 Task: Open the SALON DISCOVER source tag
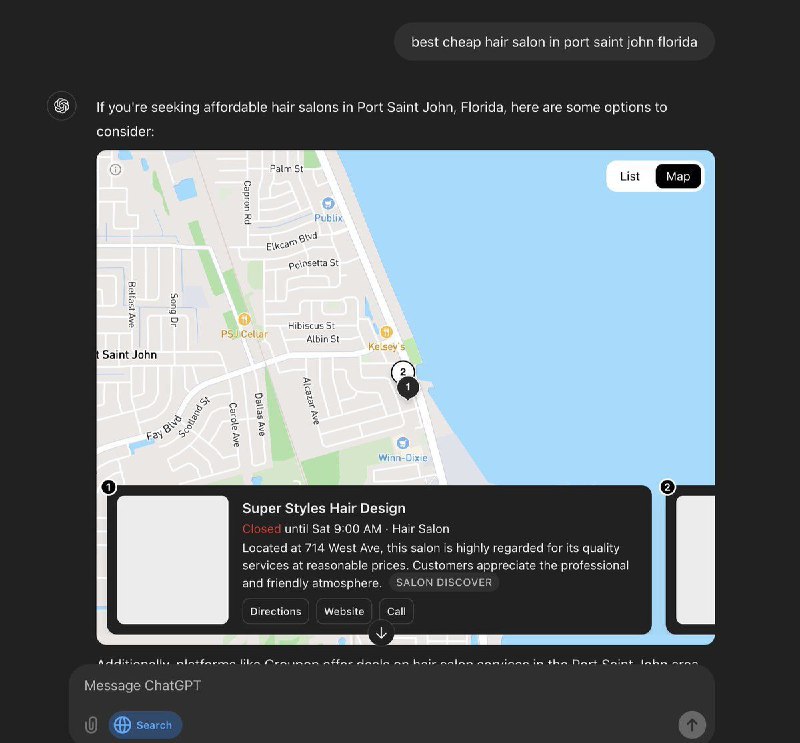pos(443,582)
